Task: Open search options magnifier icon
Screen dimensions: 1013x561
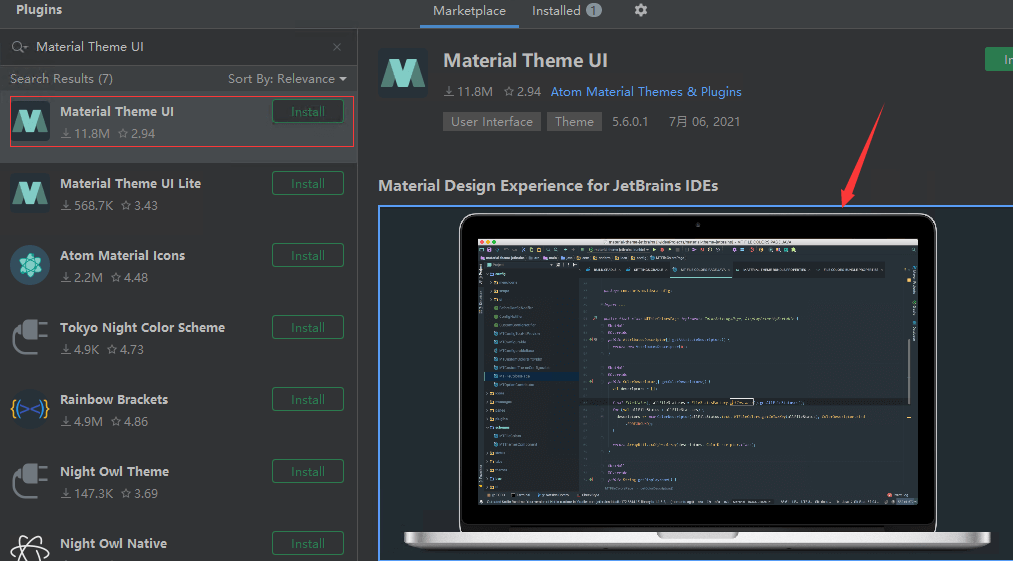Action: [x=19, y=47]
